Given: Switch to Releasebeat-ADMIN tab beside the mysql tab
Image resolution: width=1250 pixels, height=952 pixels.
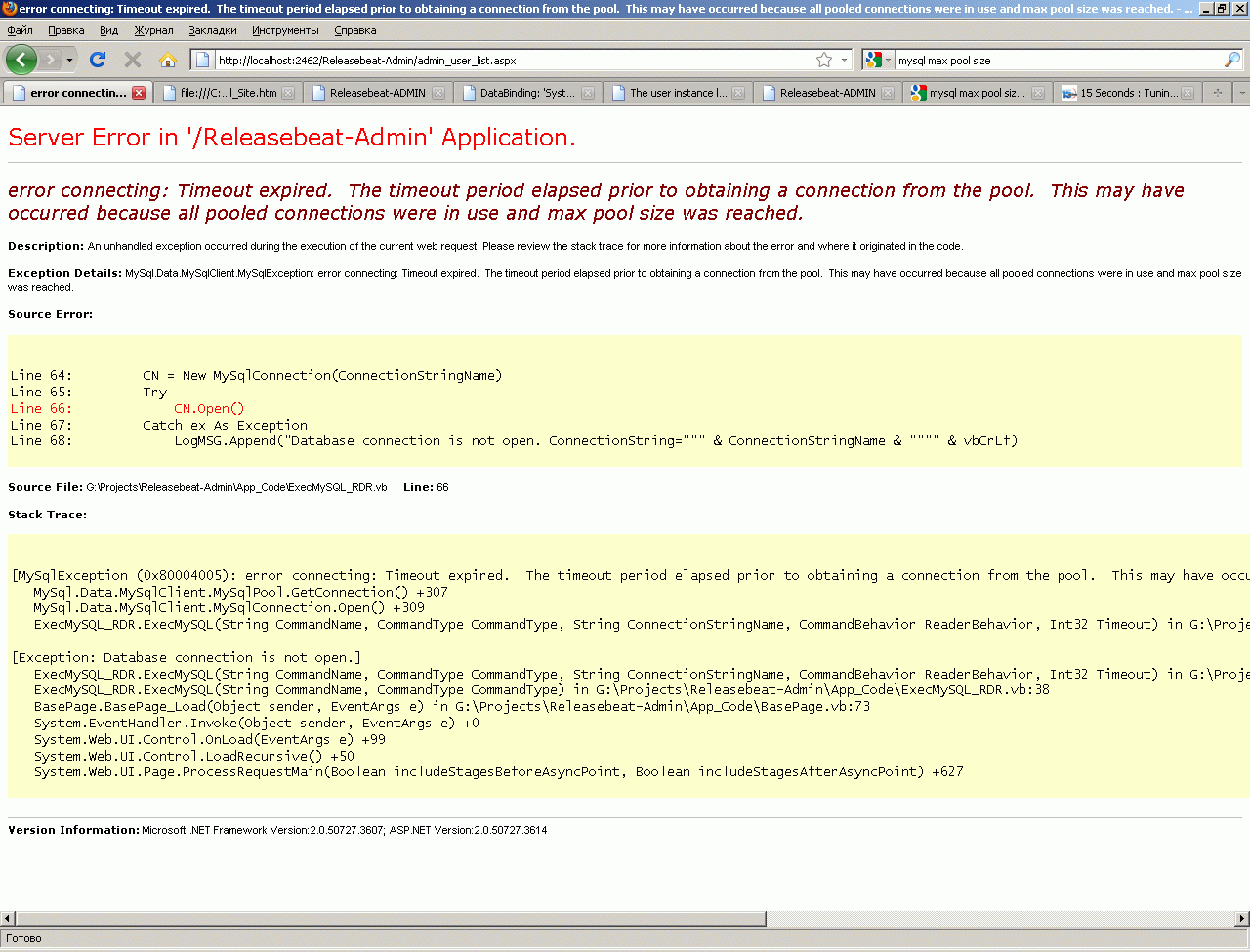Looking at the screenshot, I should pos(827,93).
